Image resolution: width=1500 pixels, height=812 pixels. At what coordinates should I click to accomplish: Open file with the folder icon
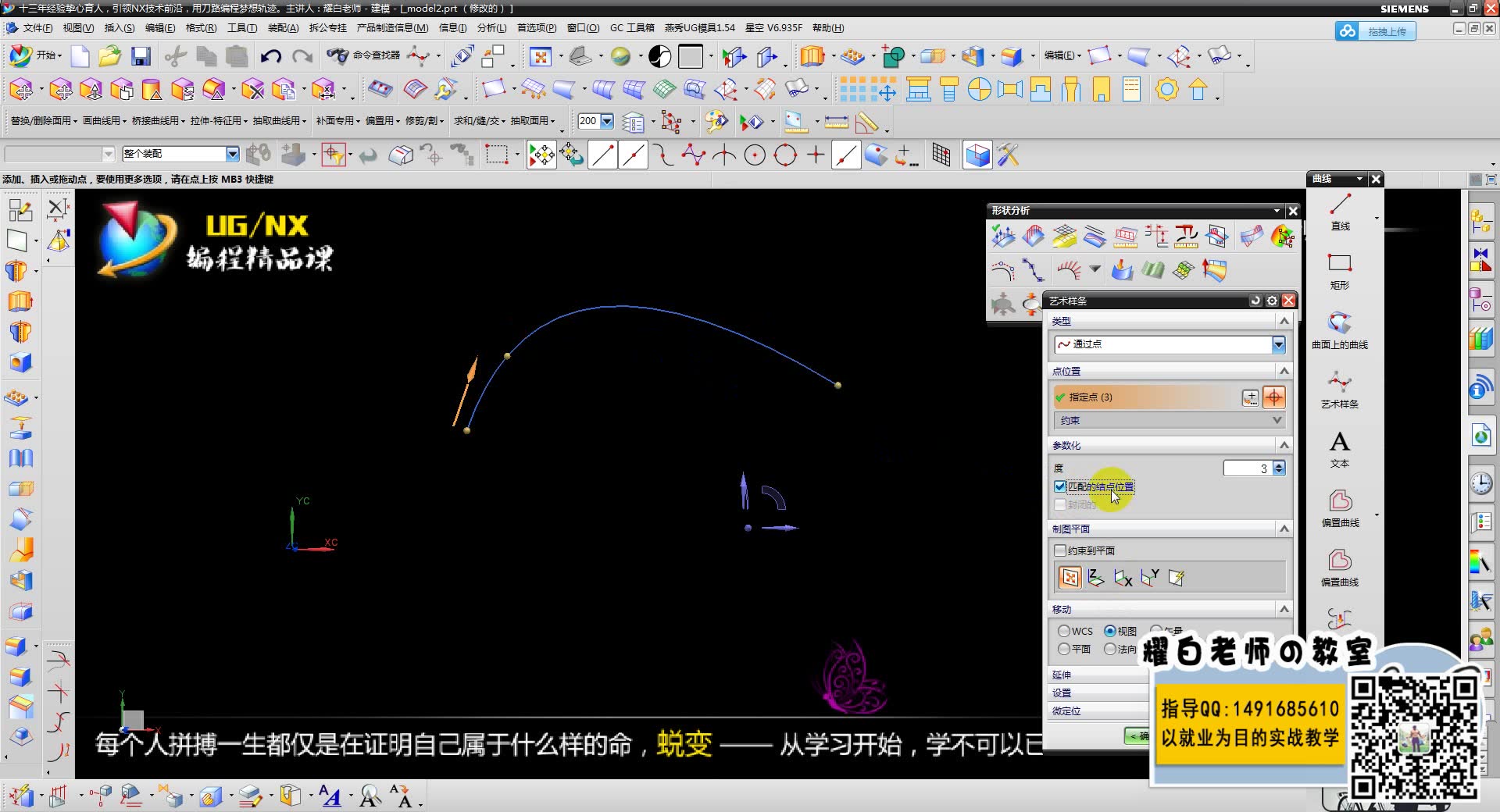(x=110, y=56)
